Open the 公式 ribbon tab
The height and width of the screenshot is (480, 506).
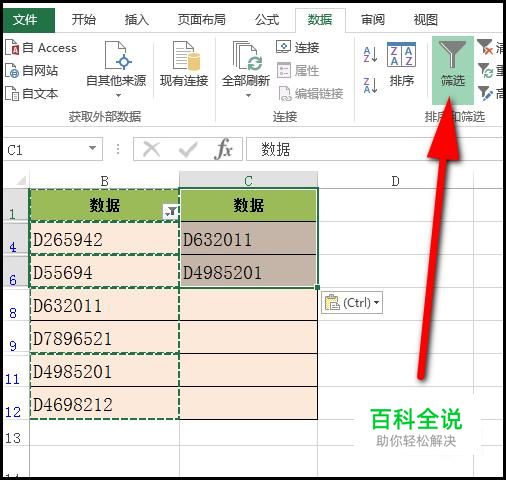pyautogui.click(x=267, y=20)
